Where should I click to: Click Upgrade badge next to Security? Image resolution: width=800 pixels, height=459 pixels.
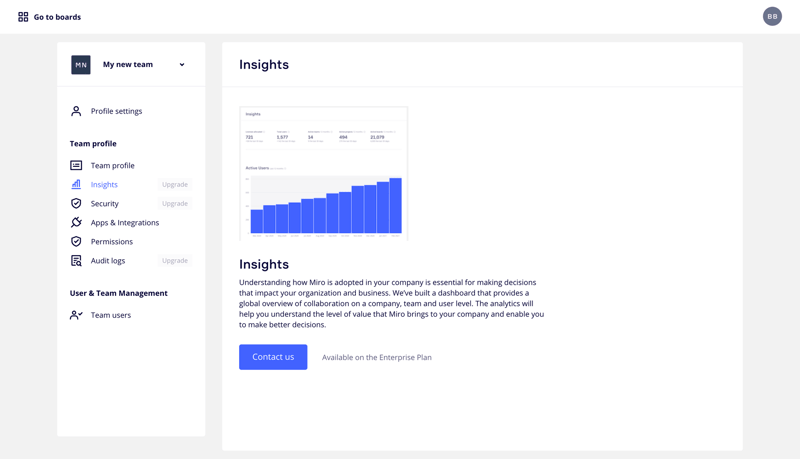click(174, 203)
